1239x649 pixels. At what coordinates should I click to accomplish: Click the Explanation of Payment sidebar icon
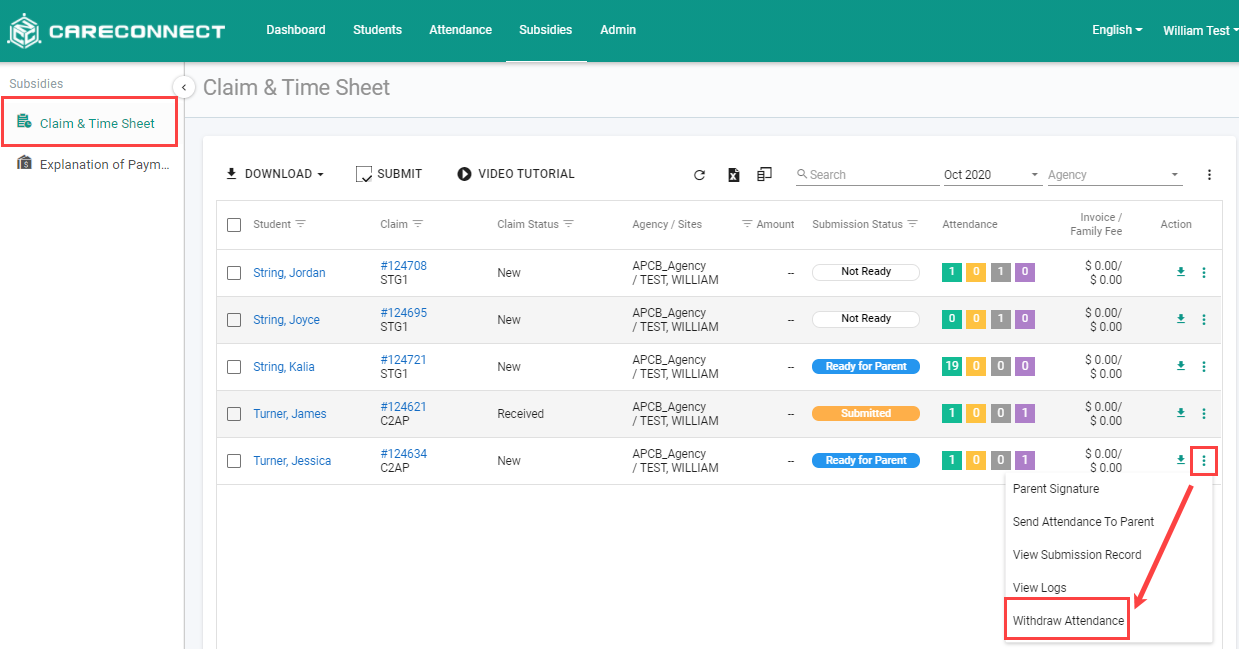pos(24,163)
